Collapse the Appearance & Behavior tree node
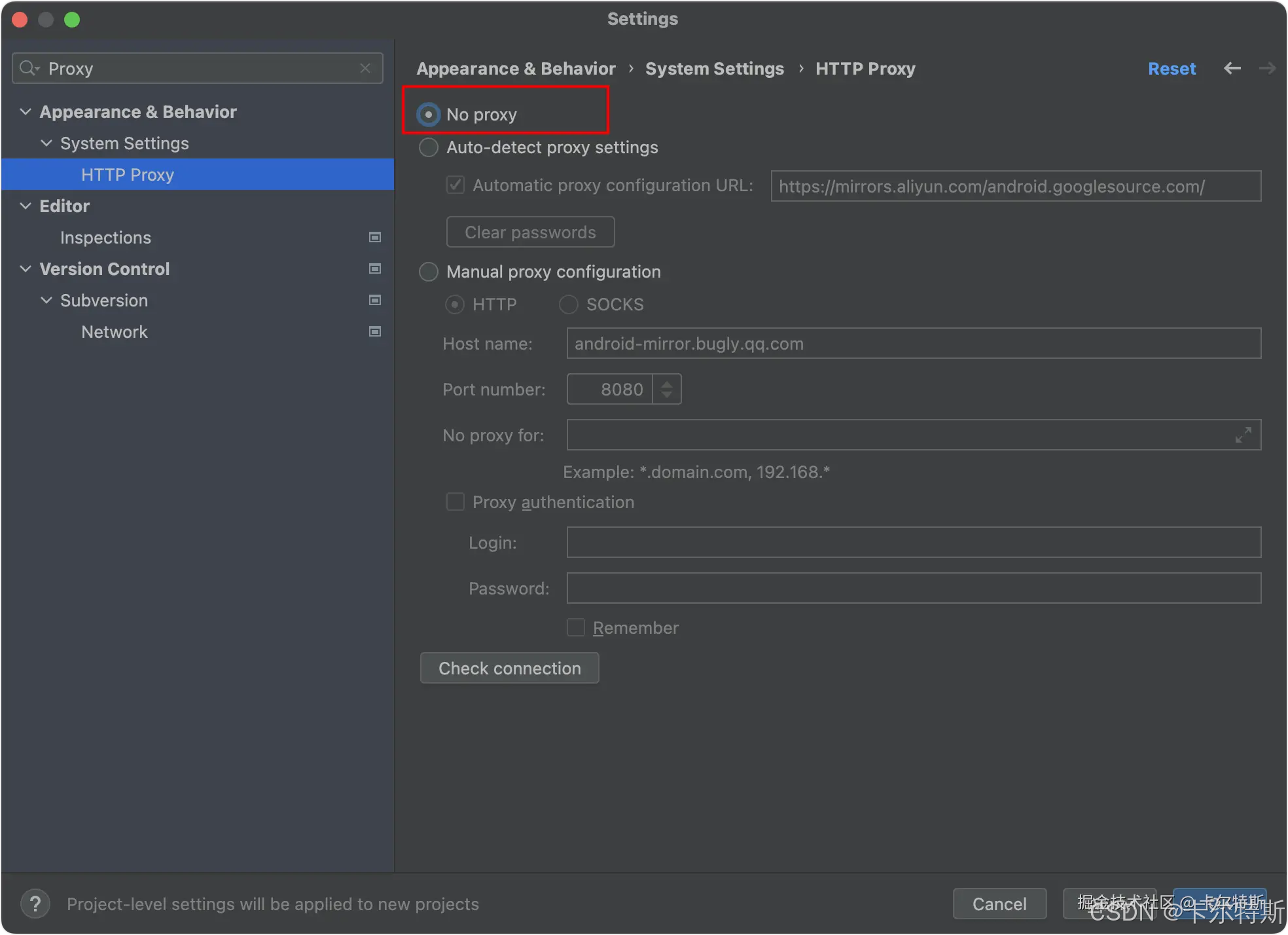The width and height of the screenshot is (1288, 935). [x=26, y=111]
